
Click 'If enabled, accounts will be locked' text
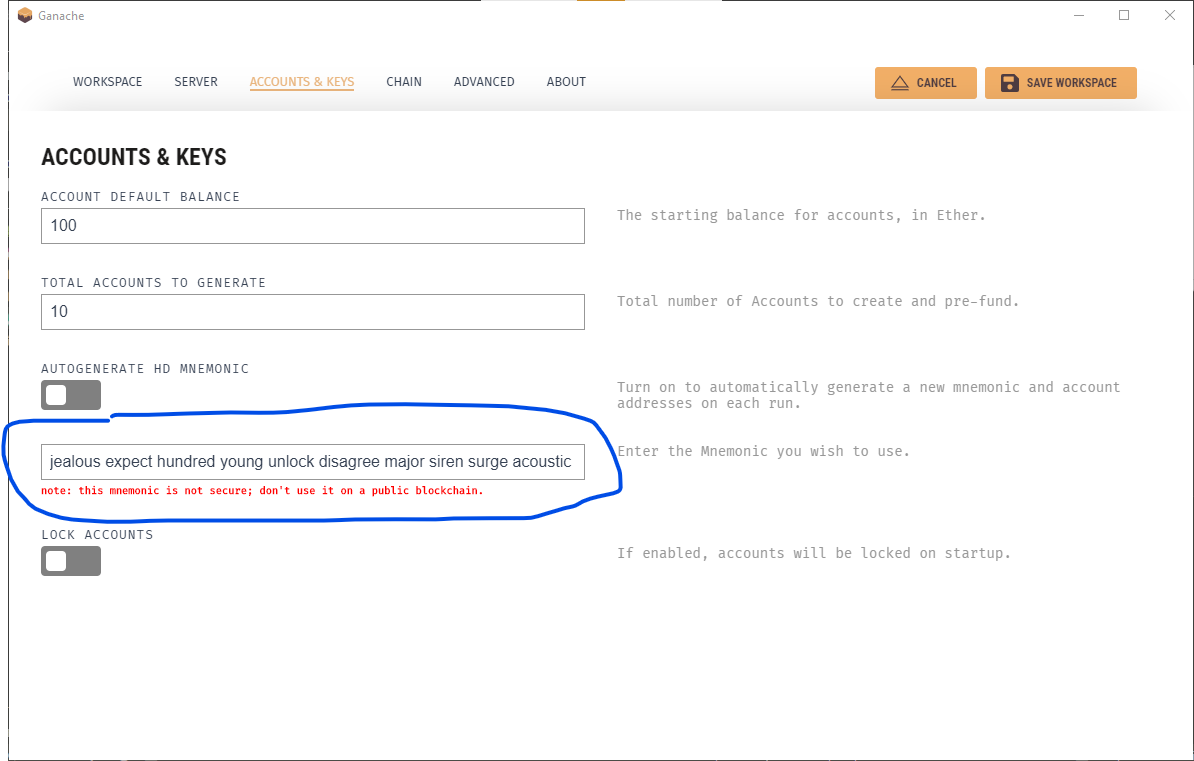click(x=813, y=554)
